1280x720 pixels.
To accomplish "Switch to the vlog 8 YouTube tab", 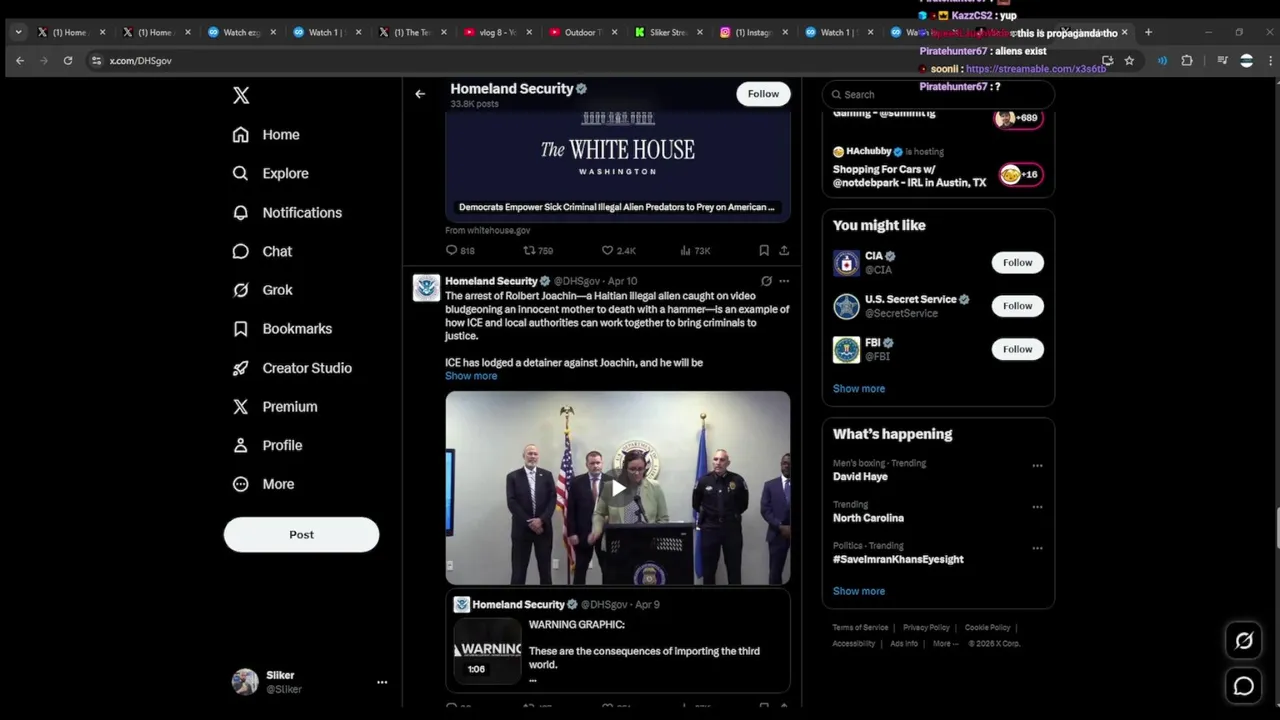I will 497,32.
